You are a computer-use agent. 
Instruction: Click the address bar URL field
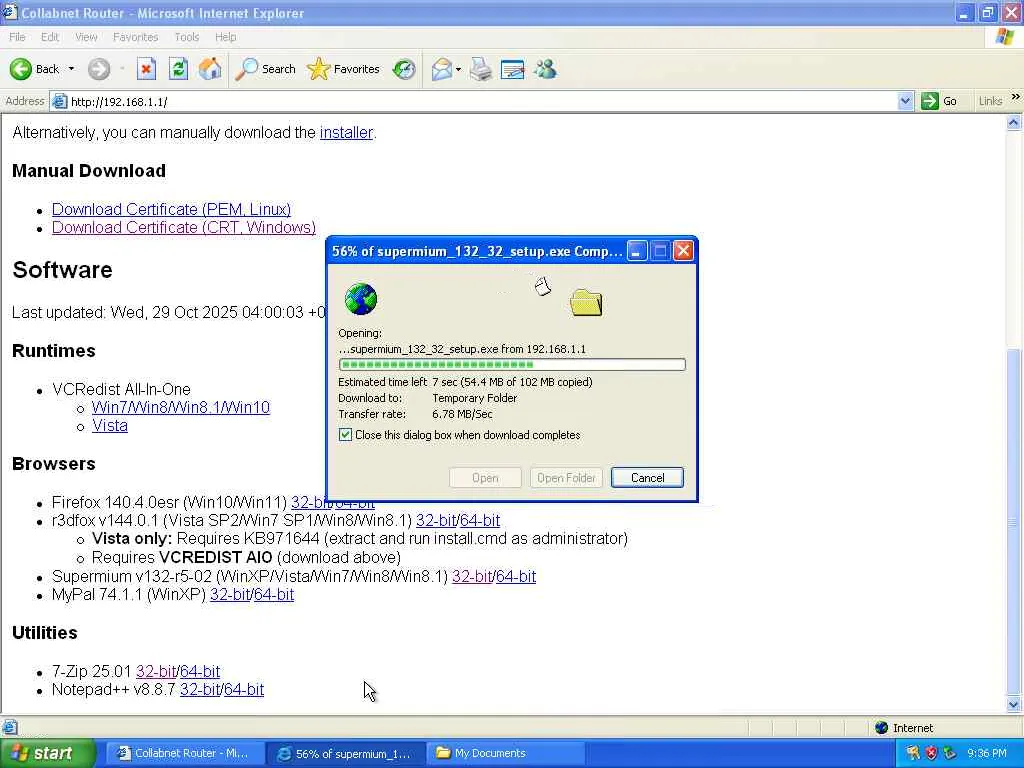482,101
